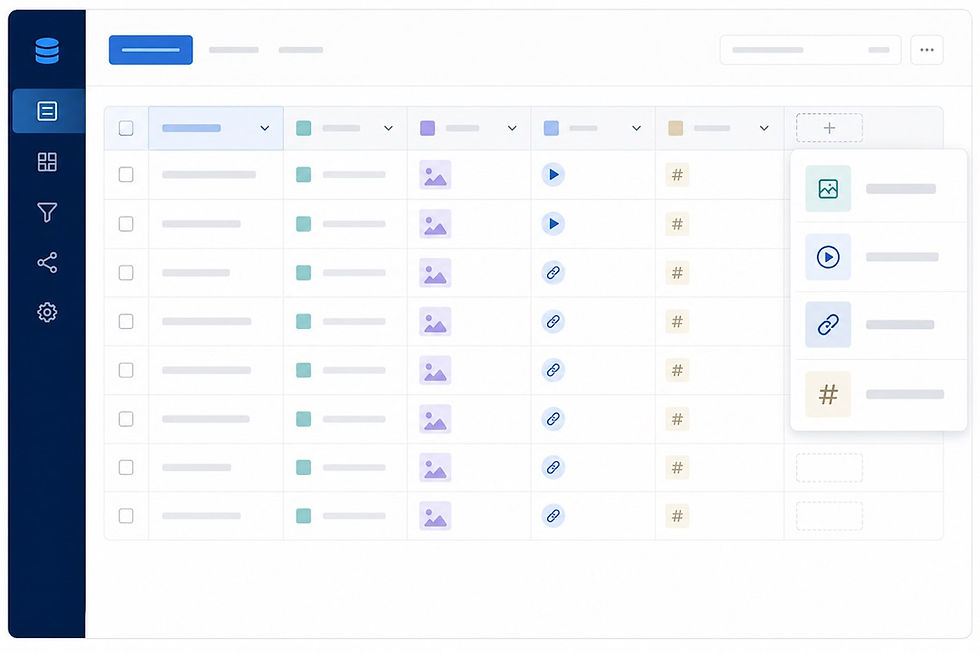Click the teal color square in the column header
Screen dimensions: 980x653
point(304,128)
